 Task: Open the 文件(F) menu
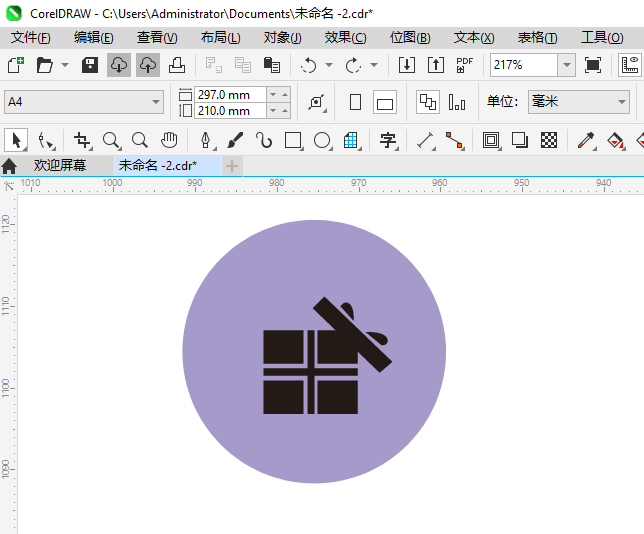click(x=30, y=38)
